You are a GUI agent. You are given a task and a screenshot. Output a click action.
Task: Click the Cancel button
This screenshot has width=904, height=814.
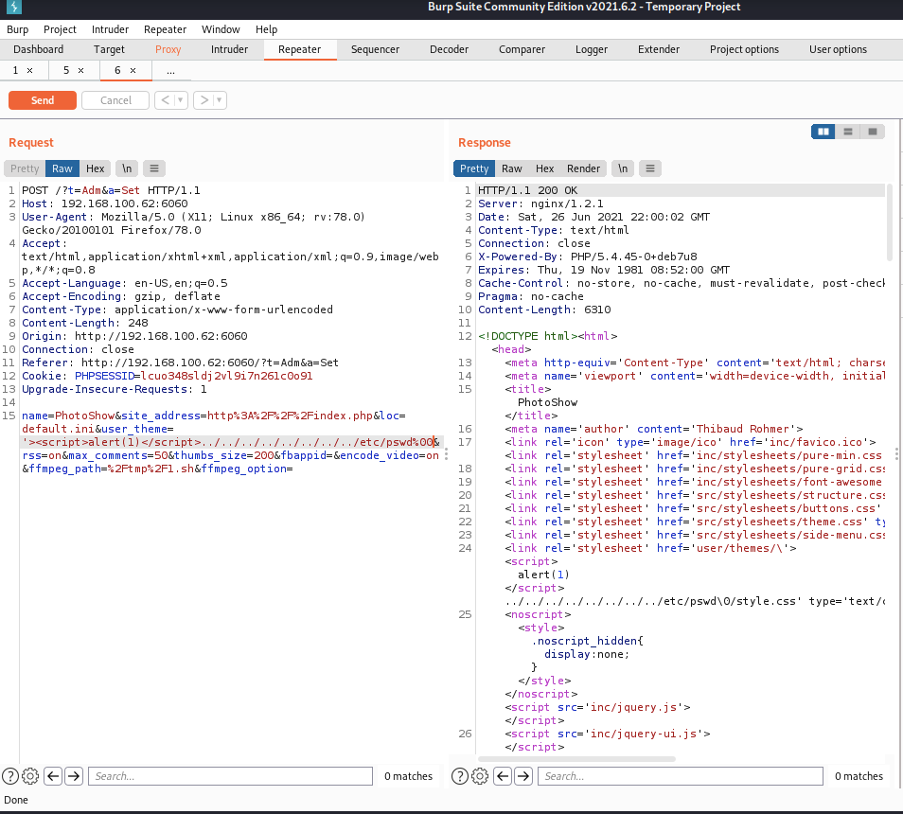(x=116, y=100)
